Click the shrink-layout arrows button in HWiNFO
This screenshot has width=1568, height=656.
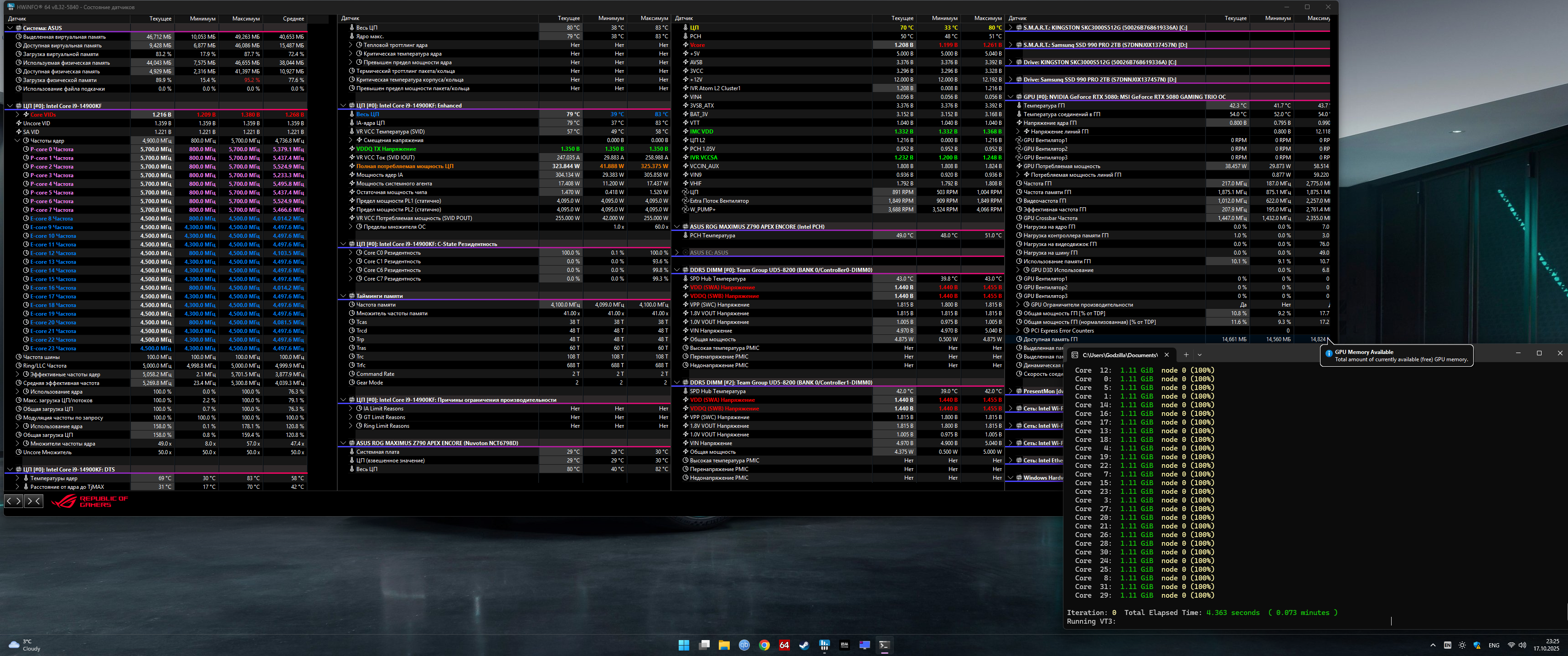(x=33, y=501)
